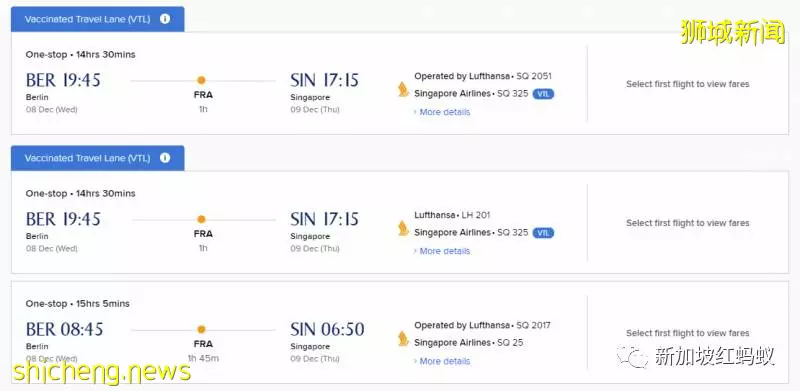Click Singapore Airlines logo in LH 201 flight card
The image size is (800, 391).
coord(403,228)
